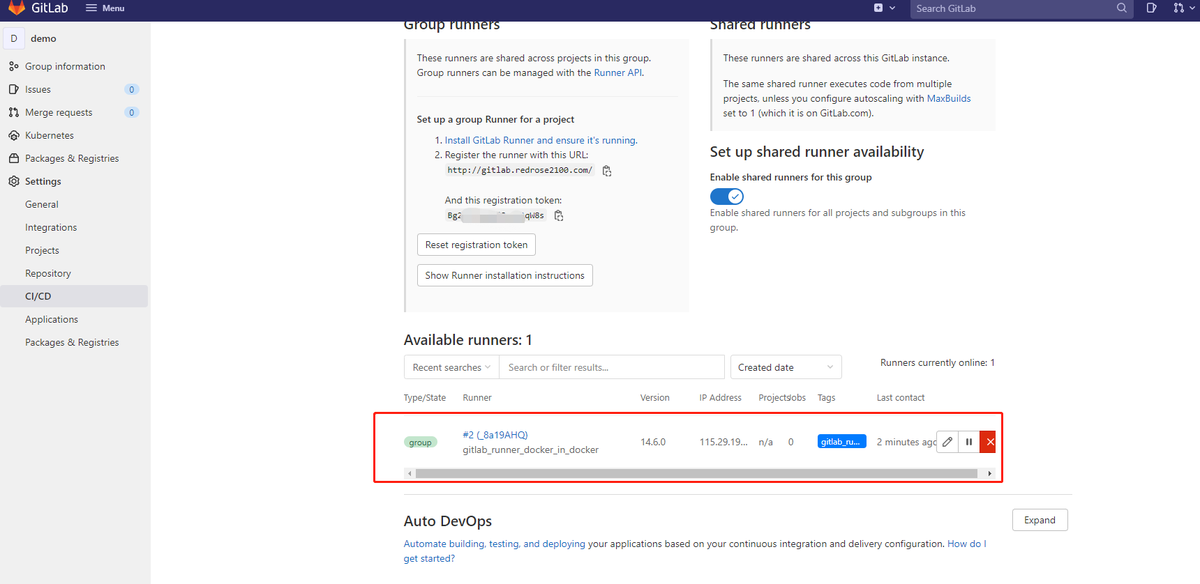Open the create new plus dropdown
Viewport: 1200px width, 584px height.
pos(882,8)
